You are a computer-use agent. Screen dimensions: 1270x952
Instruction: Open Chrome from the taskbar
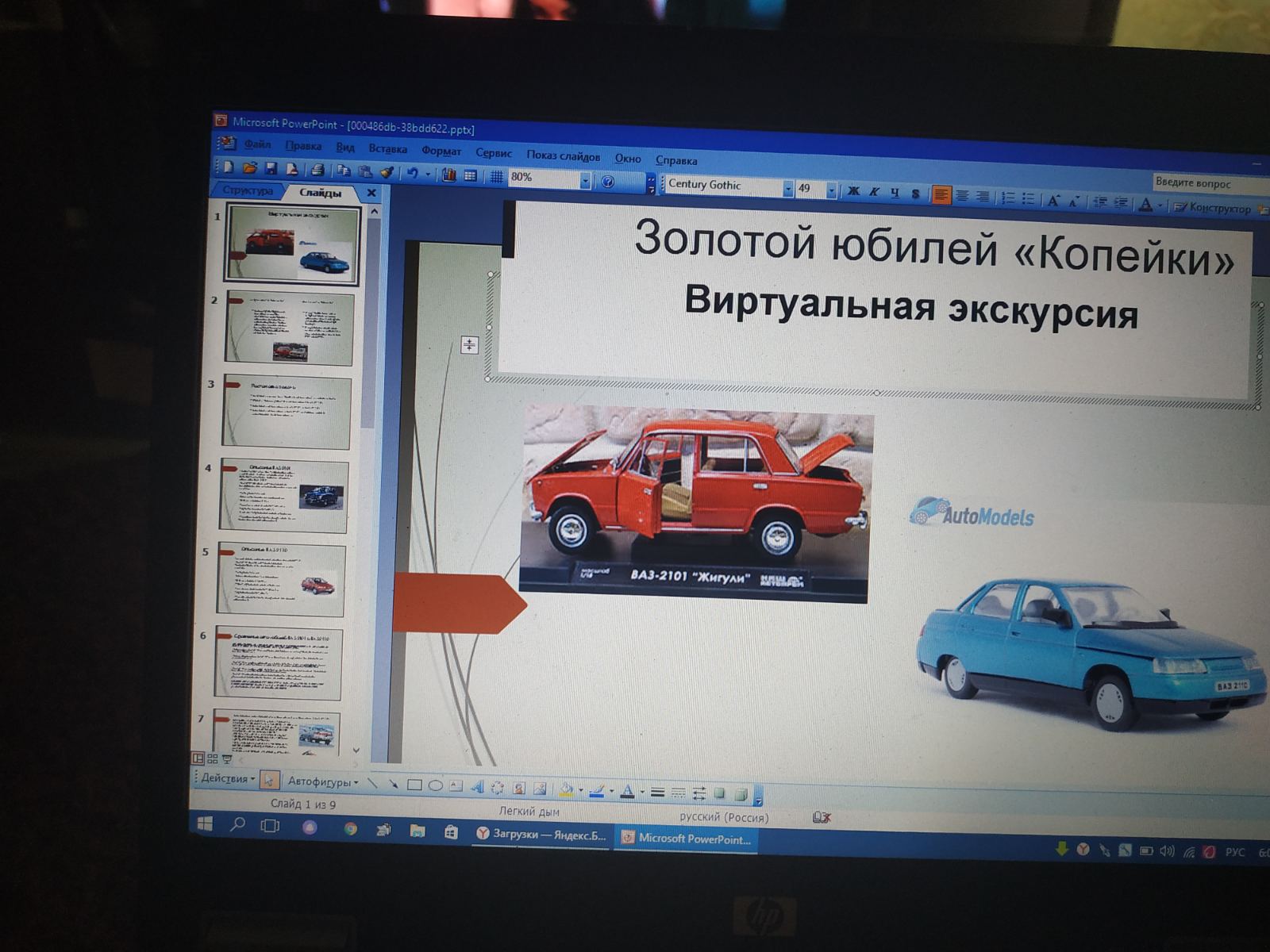(x=350, y=829)
